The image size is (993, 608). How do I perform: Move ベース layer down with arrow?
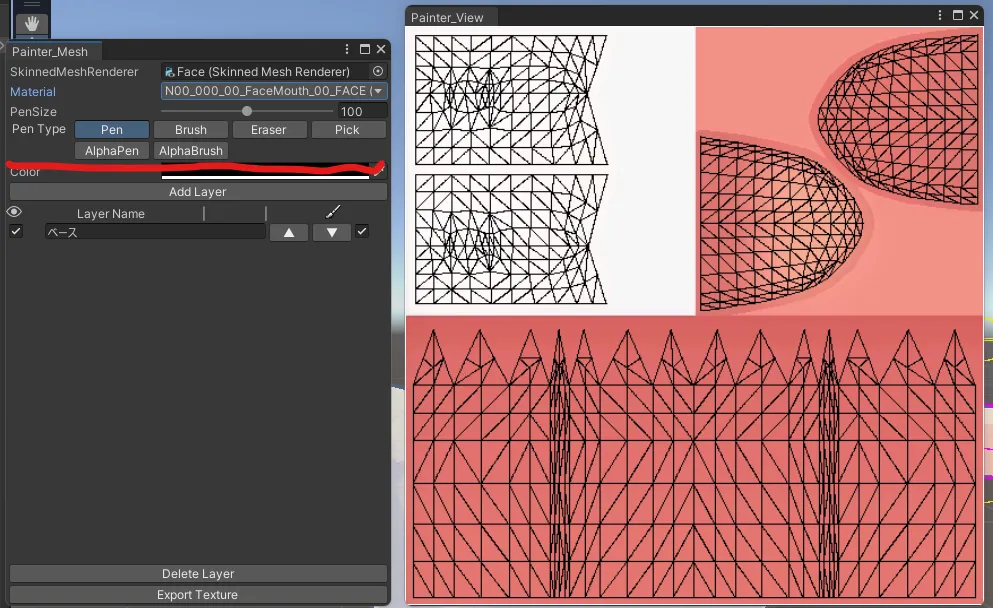point(332,232)
